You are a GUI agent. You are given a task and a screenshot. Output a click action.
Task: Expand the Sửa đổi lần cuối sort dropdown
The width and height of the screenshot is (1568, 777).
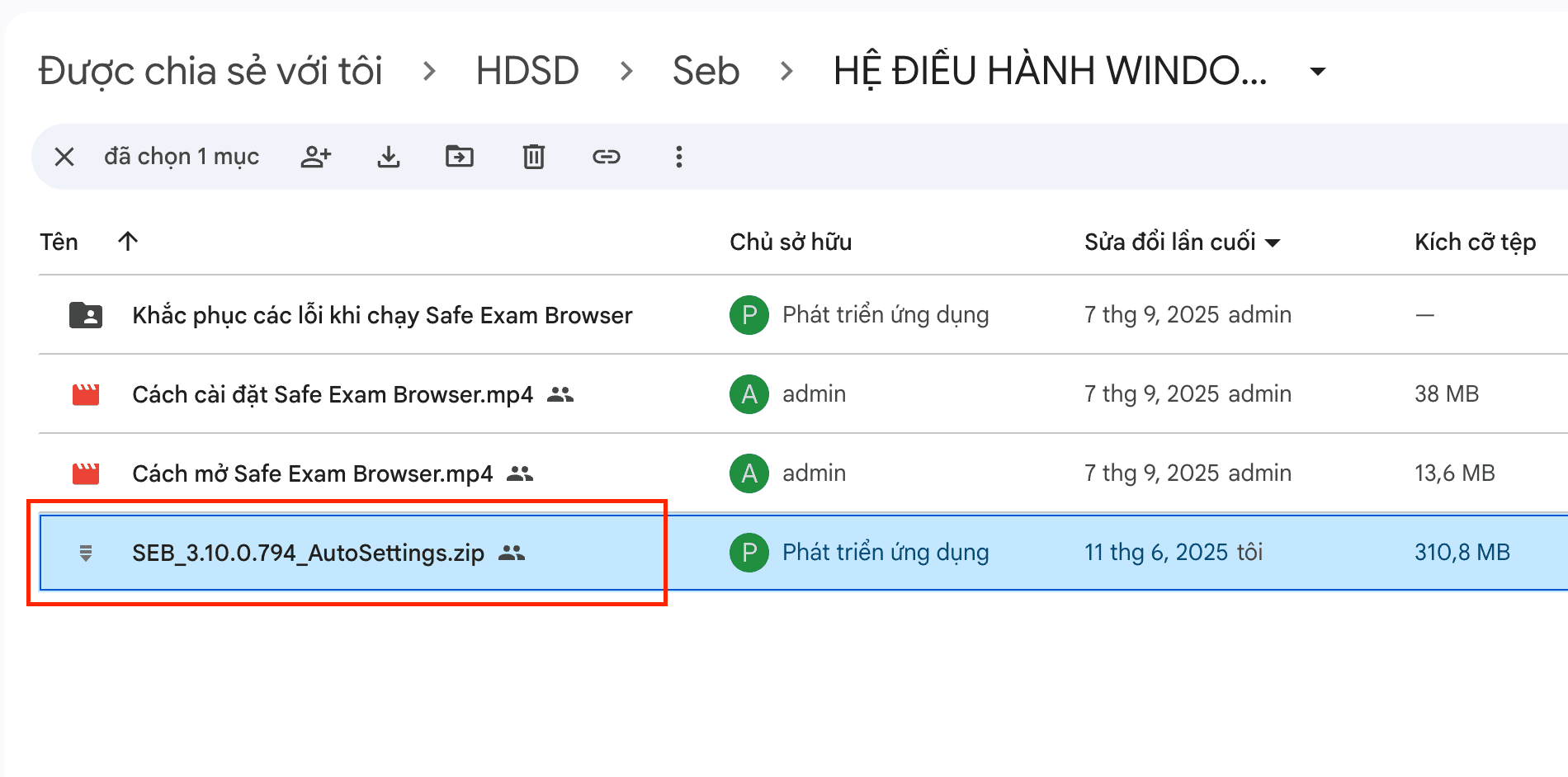1273,243
